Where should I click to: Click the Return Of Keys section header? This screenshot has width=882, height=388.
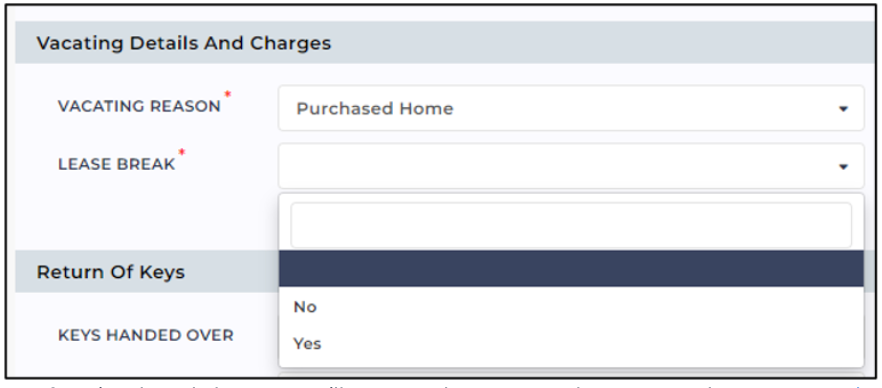pos(111,272)
